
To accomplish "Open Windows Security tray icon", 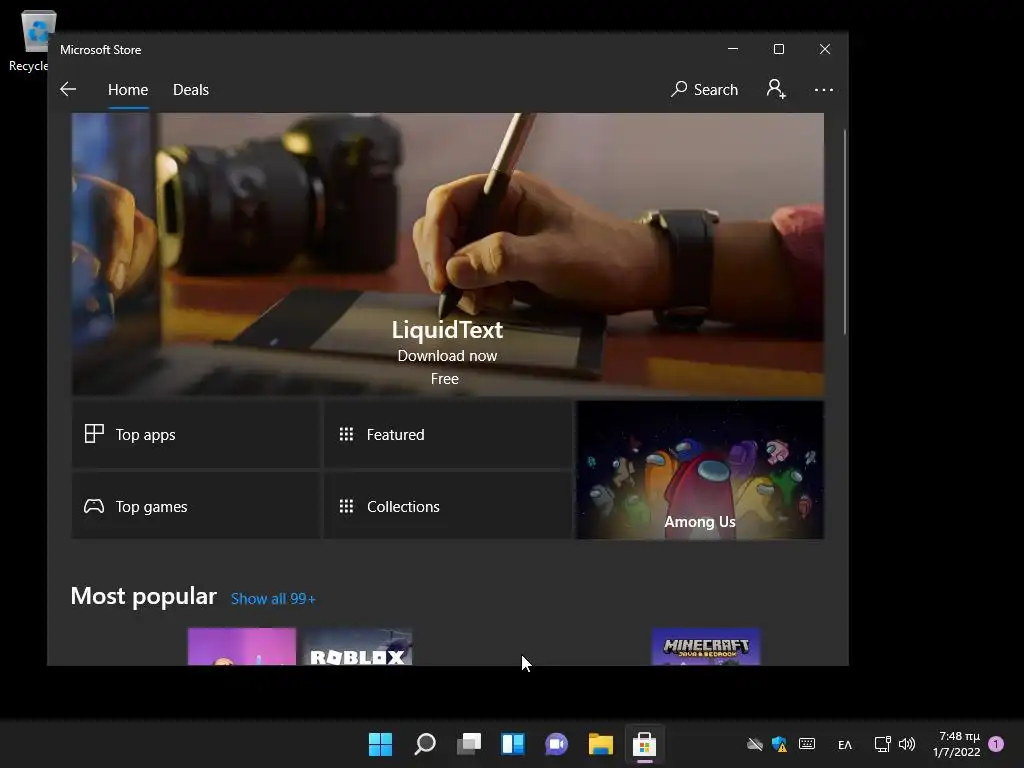I will [x=779, y=744].
